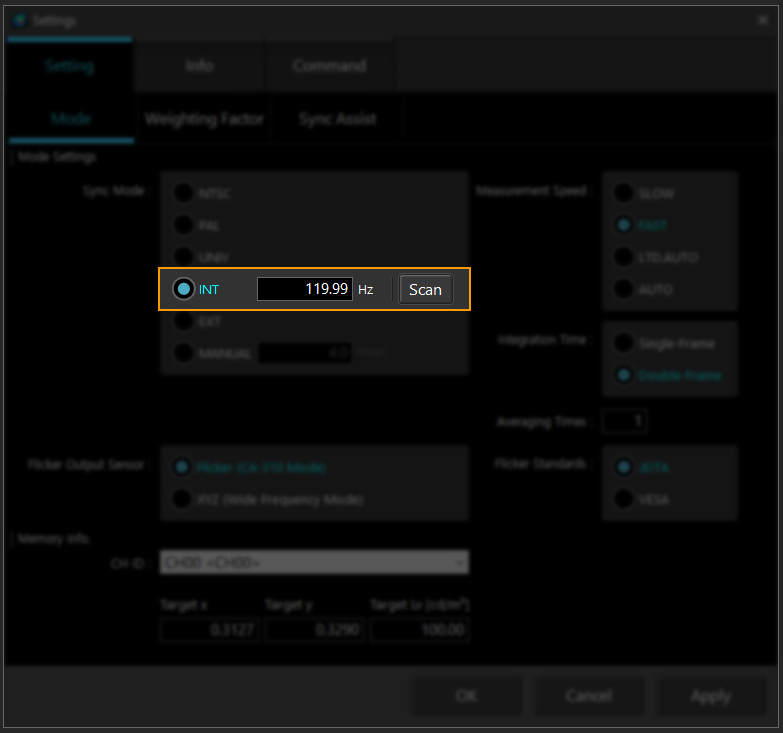Open the Command tab
This screenshot has width=783, height=733.
(x=329, y=66)
